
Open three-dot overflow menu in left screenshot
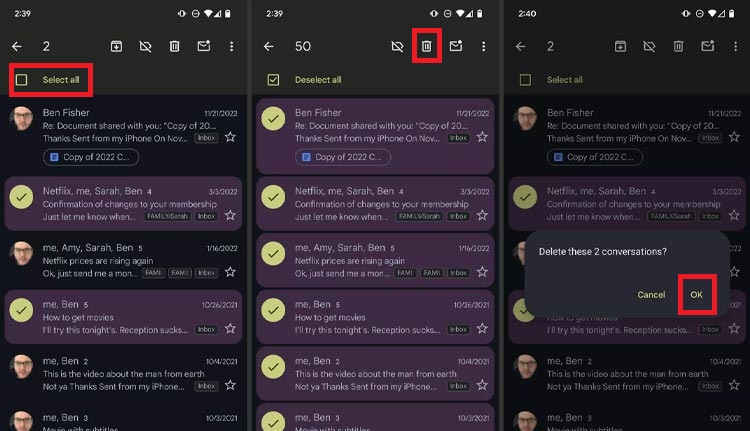click(232, 46)
